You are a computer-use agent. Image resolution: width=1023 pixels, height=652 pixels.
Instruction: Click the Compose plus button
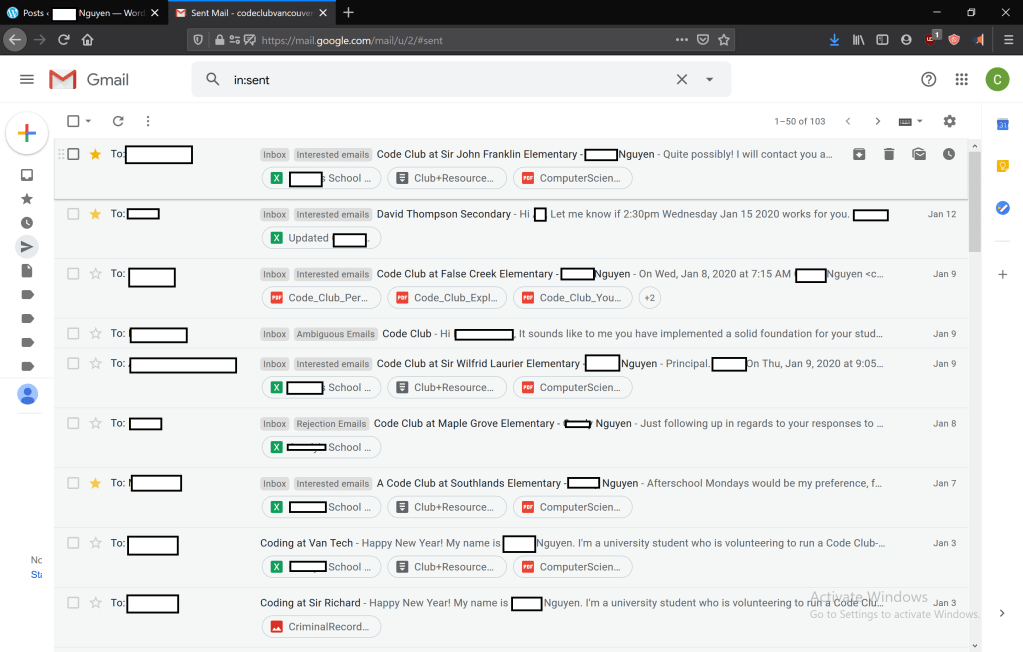[27, 134]
